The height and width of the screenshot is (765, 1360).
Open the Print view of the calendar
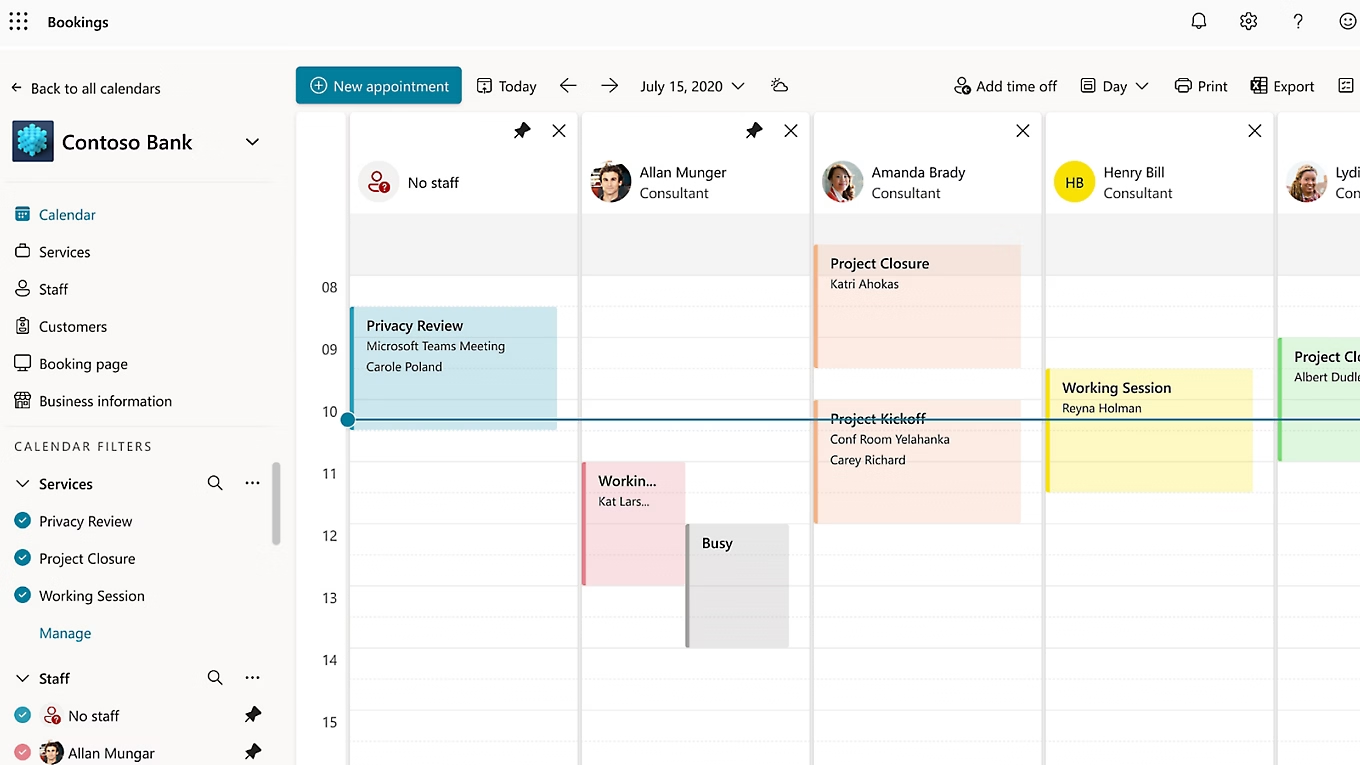click(1200, 86)
